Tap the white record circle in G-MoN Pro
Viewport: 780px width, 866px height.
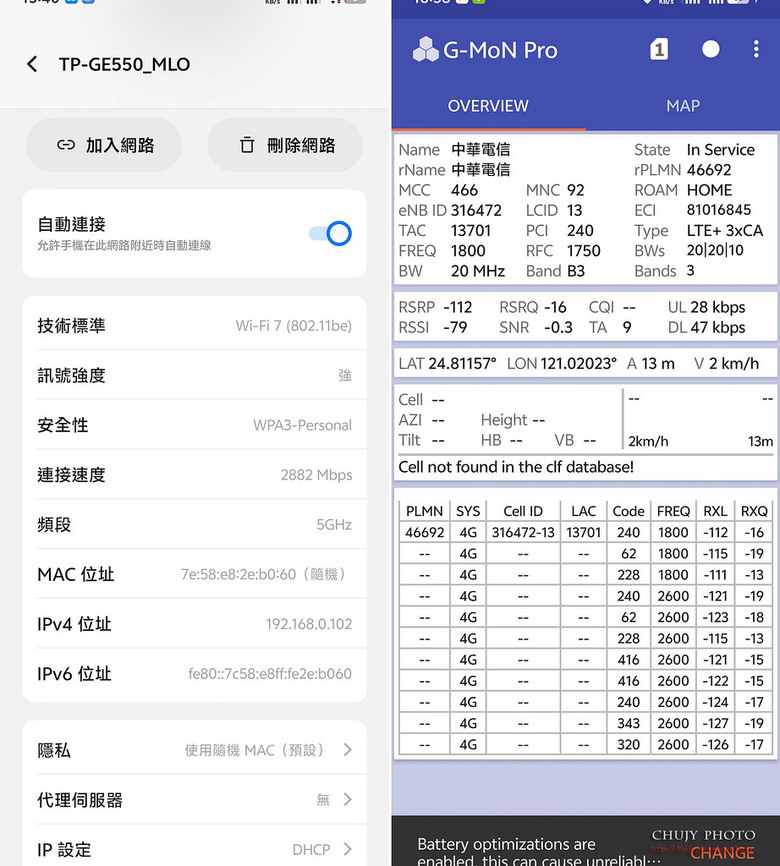click(710, 49)
